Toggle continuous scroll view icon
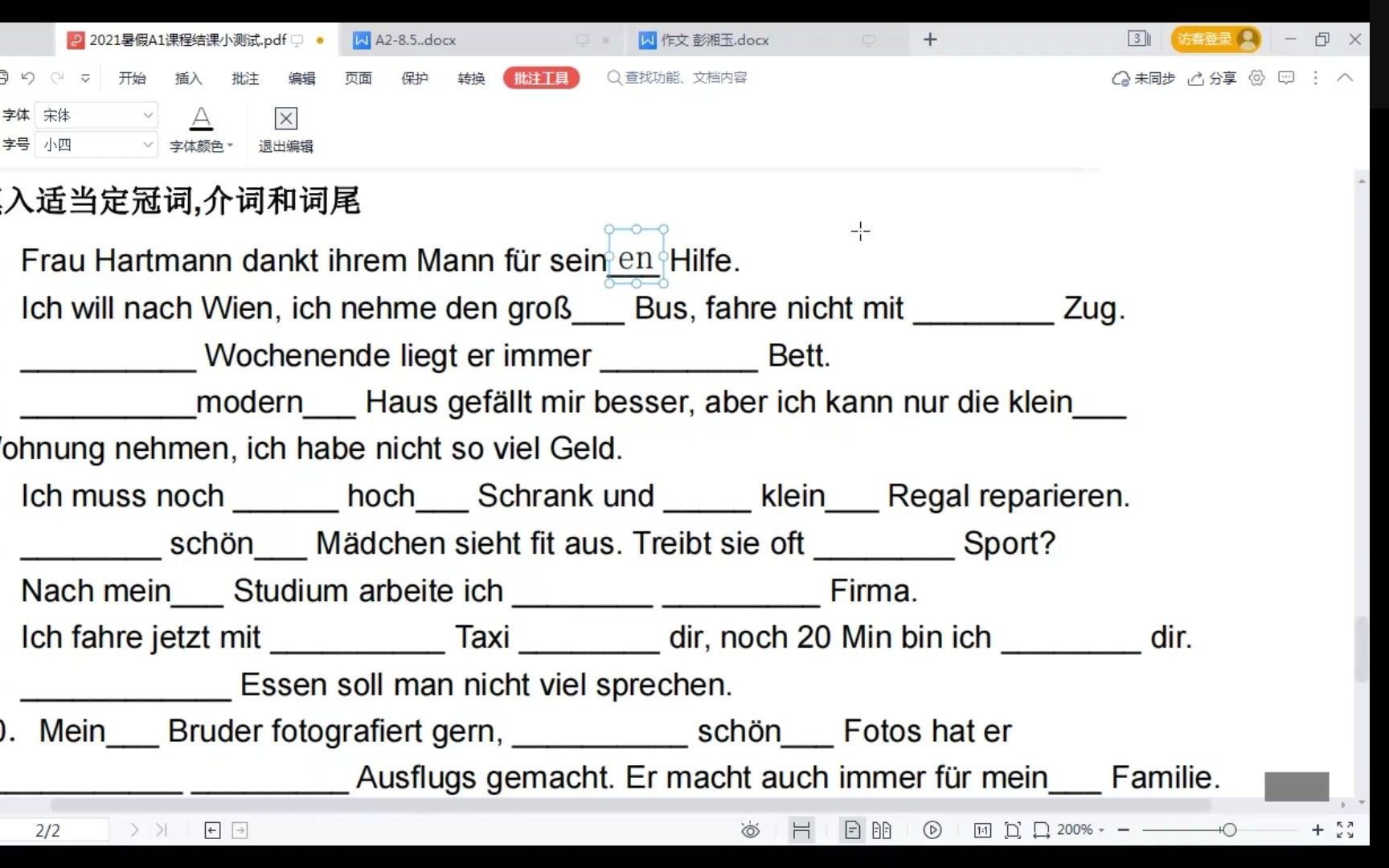This screenshot has width=1389, height=868. pos(801,830)
